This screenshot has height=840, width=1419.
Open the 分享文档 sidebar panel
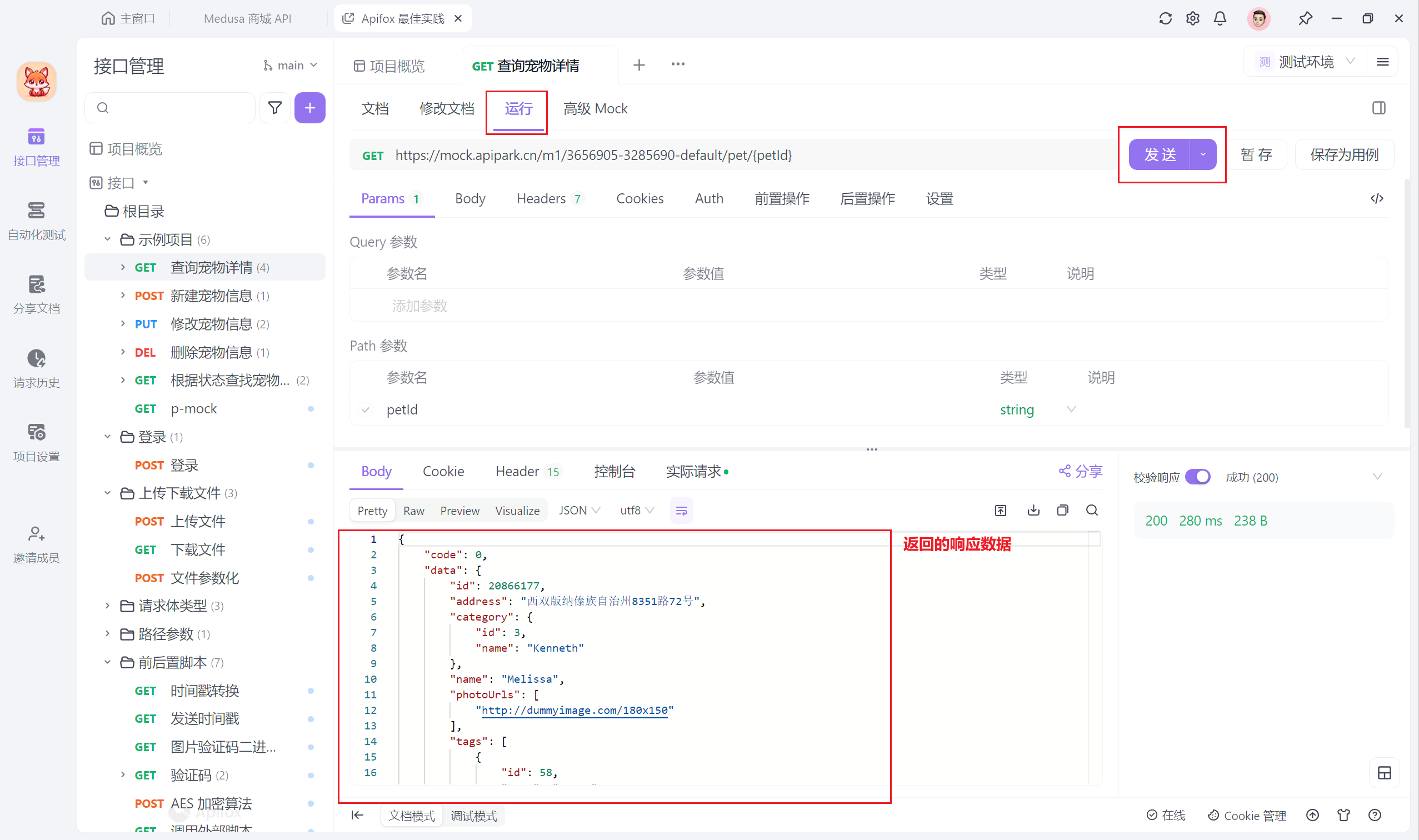click(36, 294)
